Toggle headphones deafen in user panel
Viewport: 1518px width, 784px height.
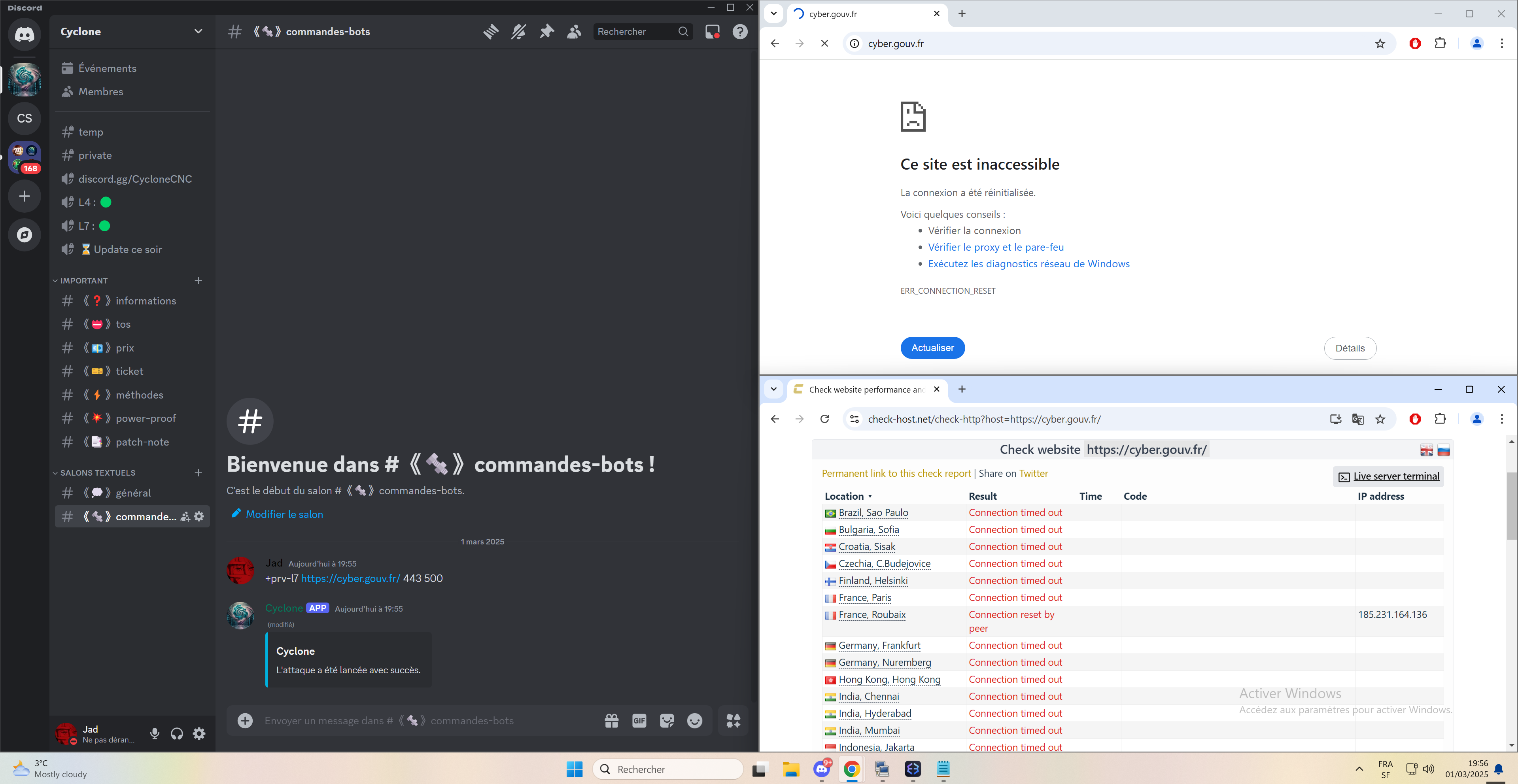177,733
